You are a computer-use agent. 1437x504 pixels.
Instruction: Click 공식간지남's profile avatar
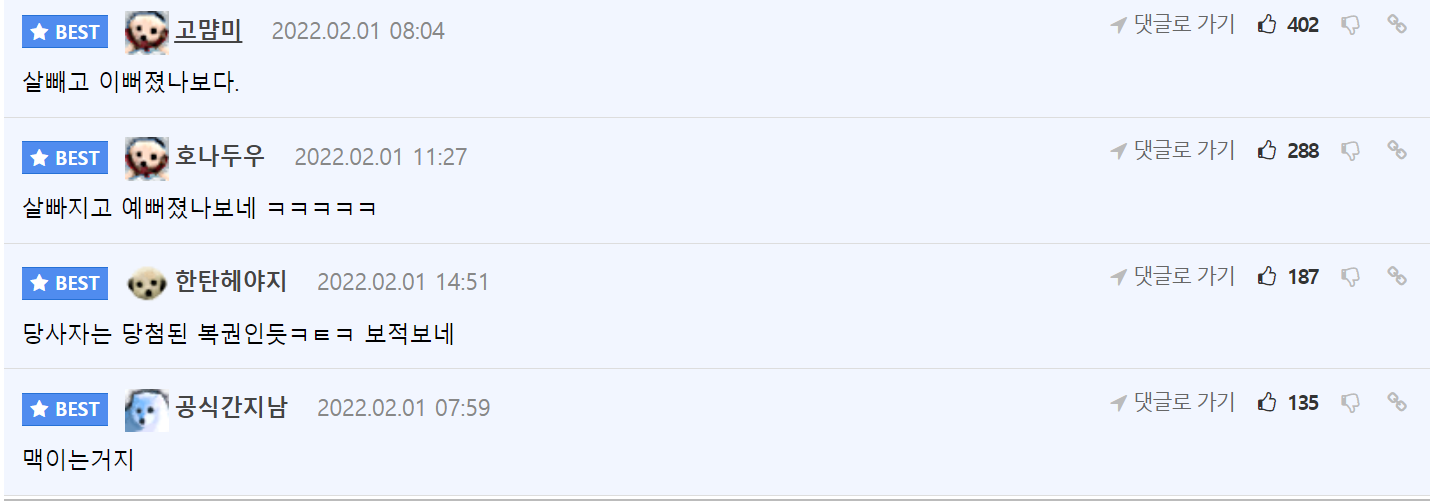(x=146, y=409)
